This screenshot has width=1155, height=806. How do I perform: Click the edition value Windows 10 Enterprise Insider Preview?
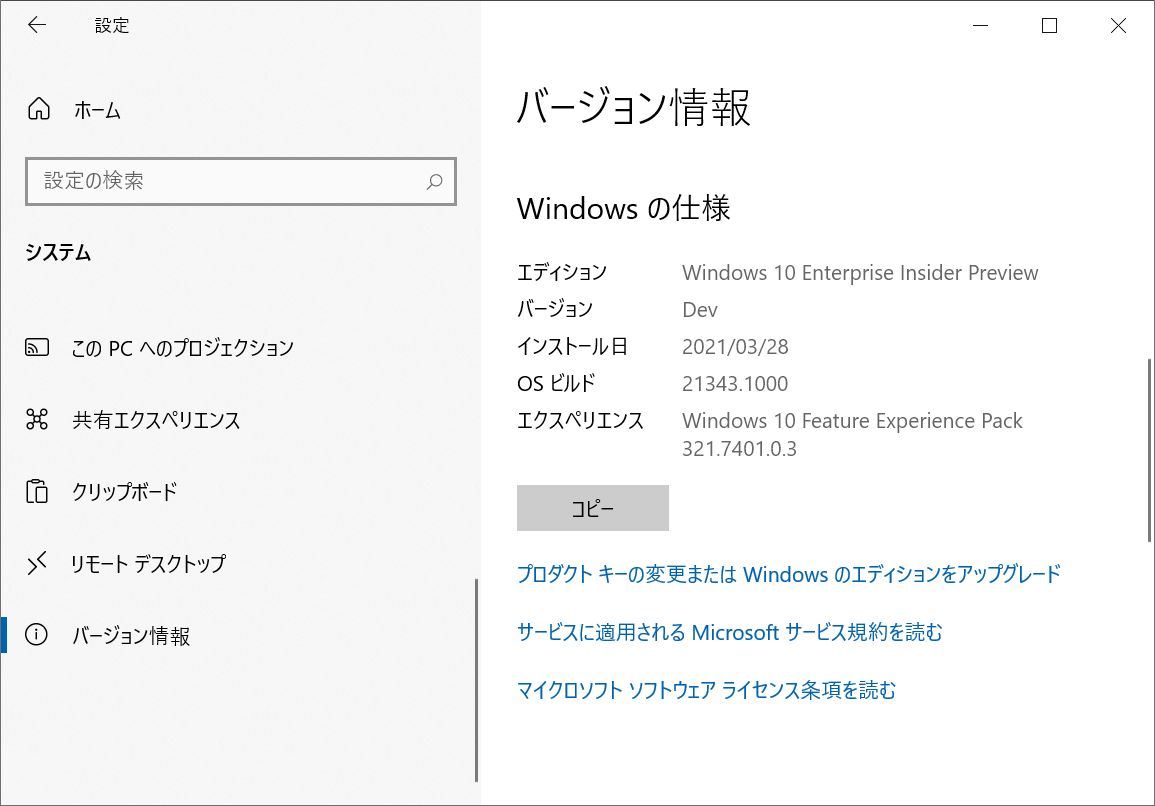tap(860, 273)
